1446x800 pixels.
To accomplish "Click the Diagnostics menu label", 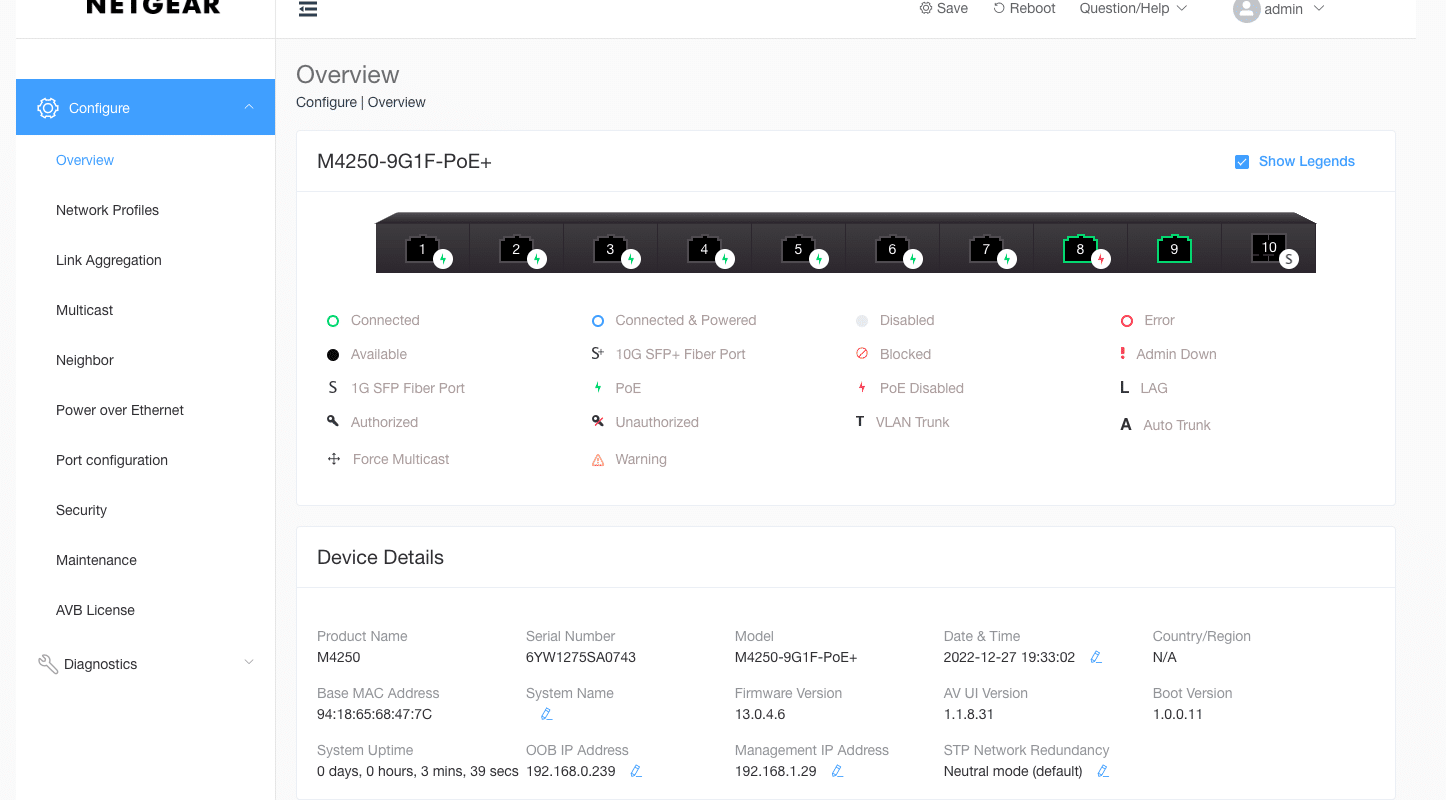I will [100, 664].
